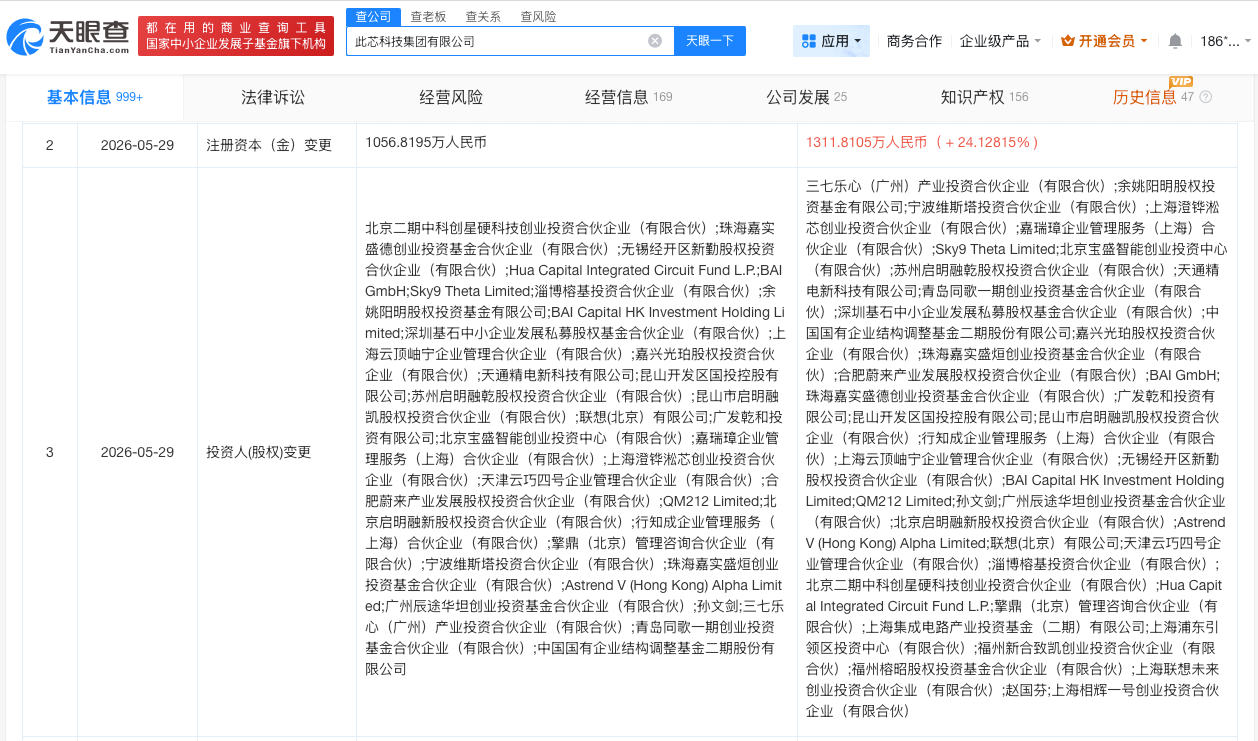The width and height of the screenshot is (1258, 741).
Task: Click the grid icon on the 应用 button
Action: pos(809,41)
